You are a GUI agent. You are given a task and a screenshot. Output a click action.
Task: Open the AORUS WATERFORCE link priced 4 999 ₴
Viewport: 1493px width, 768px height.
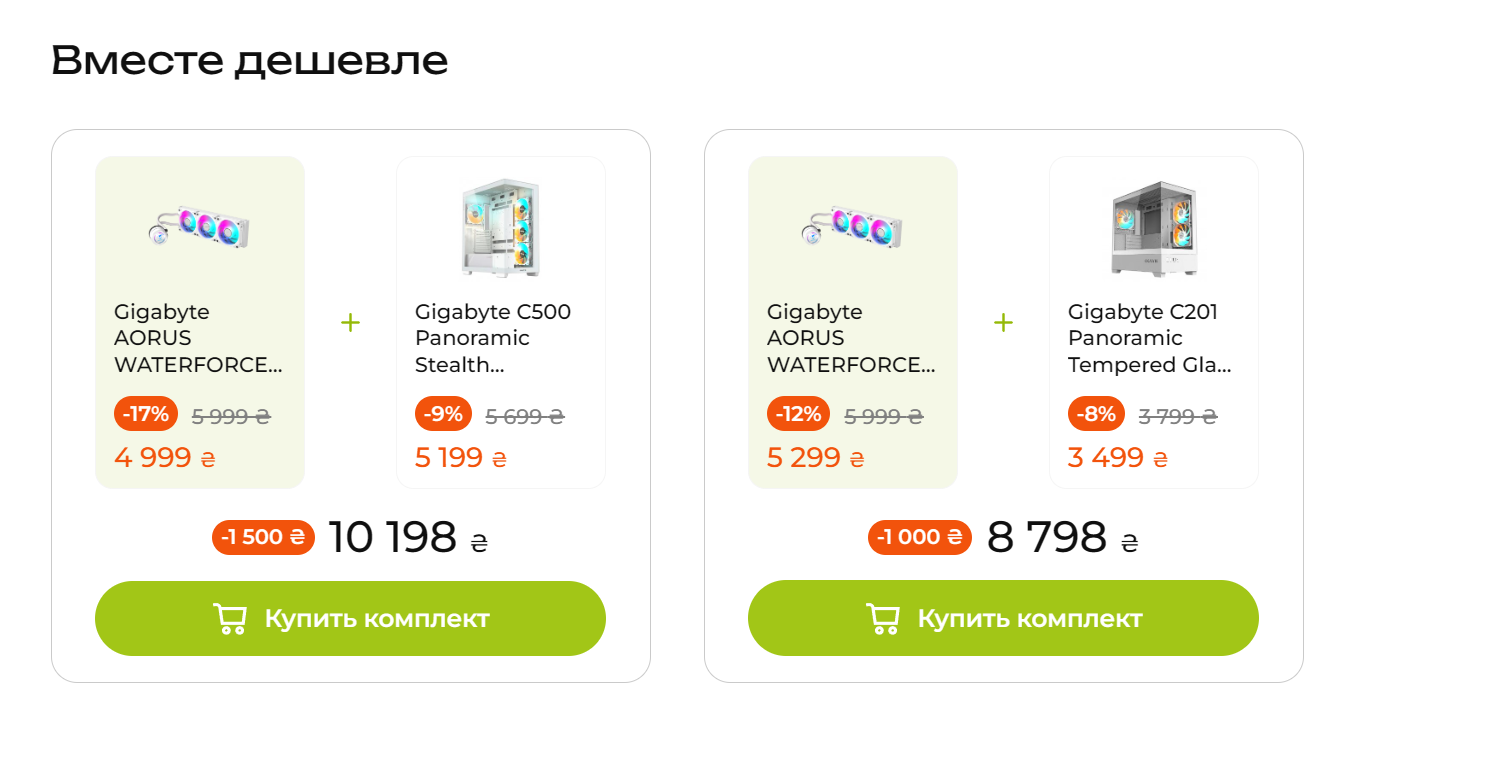(x=198, y=338)
